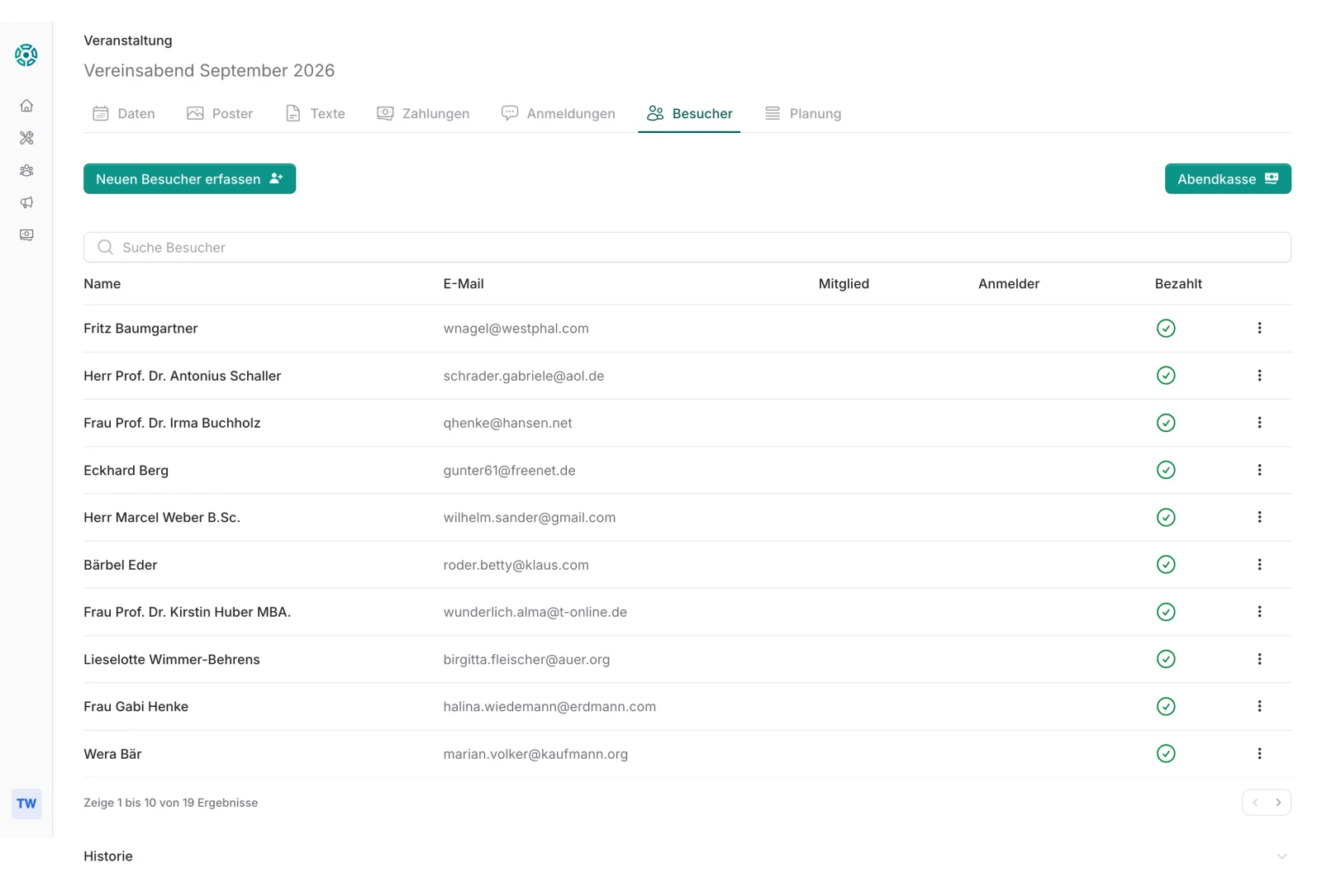Image resolution: width=1322 pixels, height=896 pixels.
Task: Select the Besucher tab
Action: point(690,114)
